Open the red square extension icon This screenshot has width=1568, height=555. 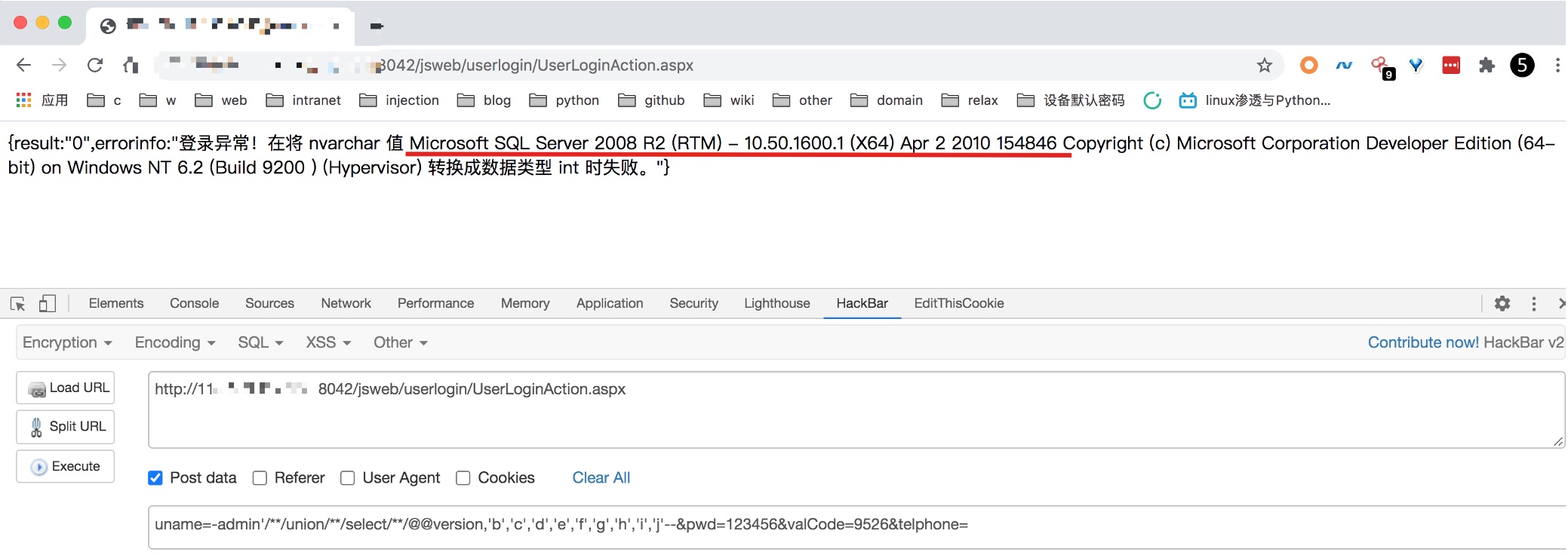(x=1451, y=66)
